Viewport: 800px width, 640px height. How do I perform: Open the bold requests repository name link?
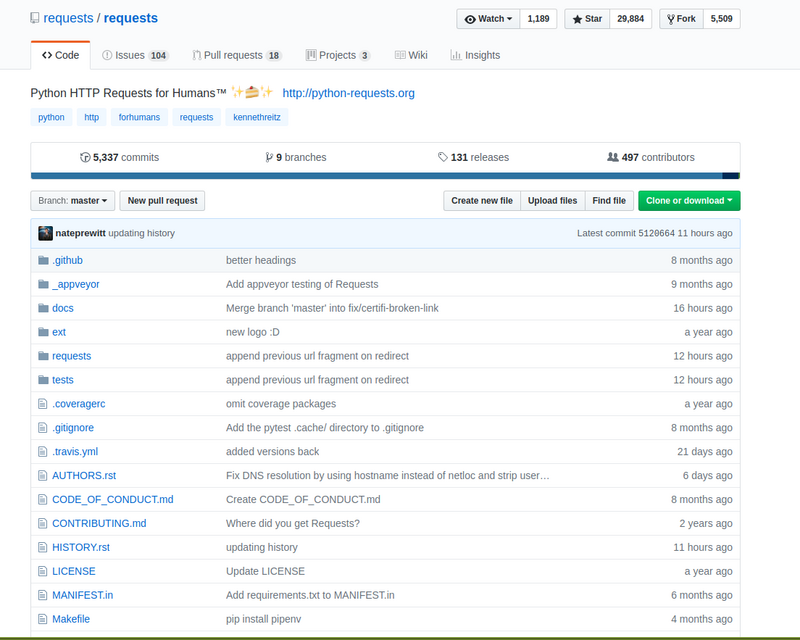[x=131, y=18]
